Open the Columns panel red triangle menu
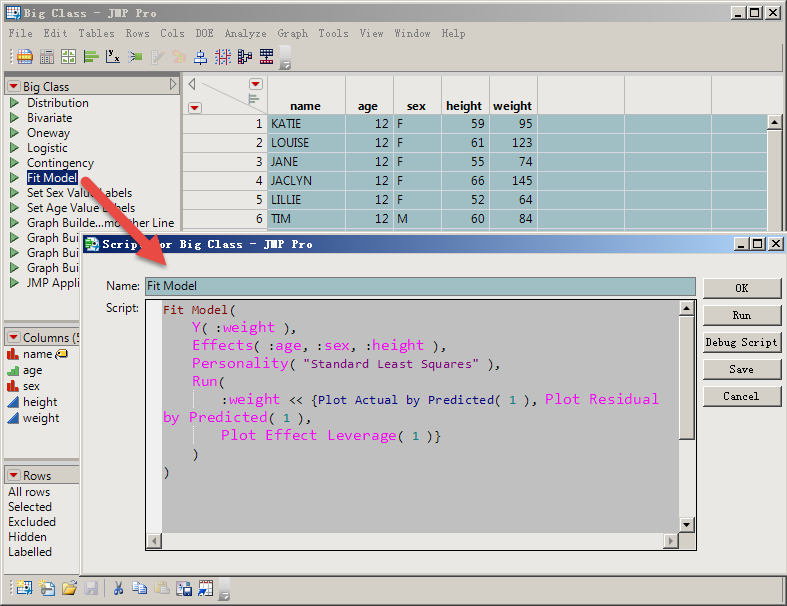This screenshot has width=787, height=606. click(x=13, y=338)
